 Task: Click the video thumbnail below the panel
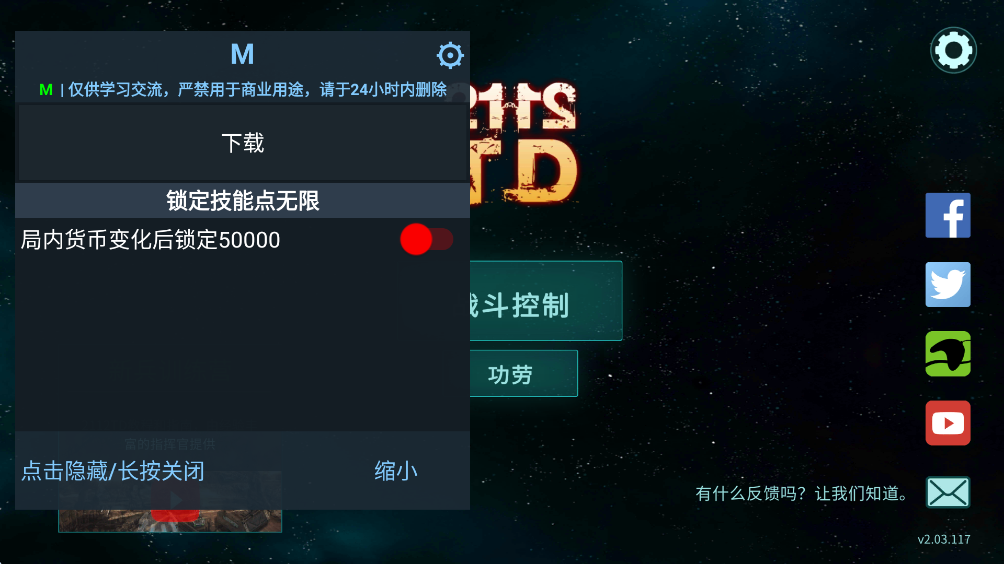point(170,521)
